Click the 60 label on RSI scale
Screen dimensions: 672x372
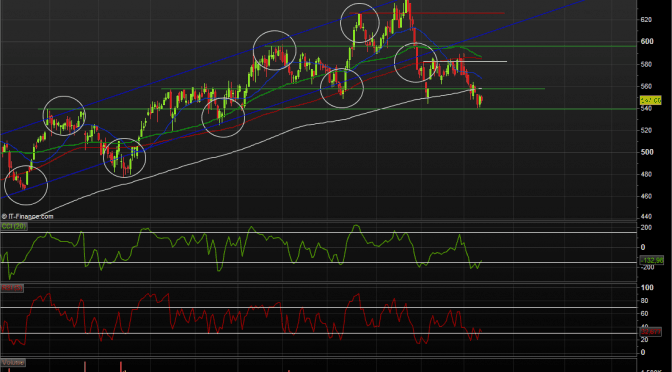646,314
